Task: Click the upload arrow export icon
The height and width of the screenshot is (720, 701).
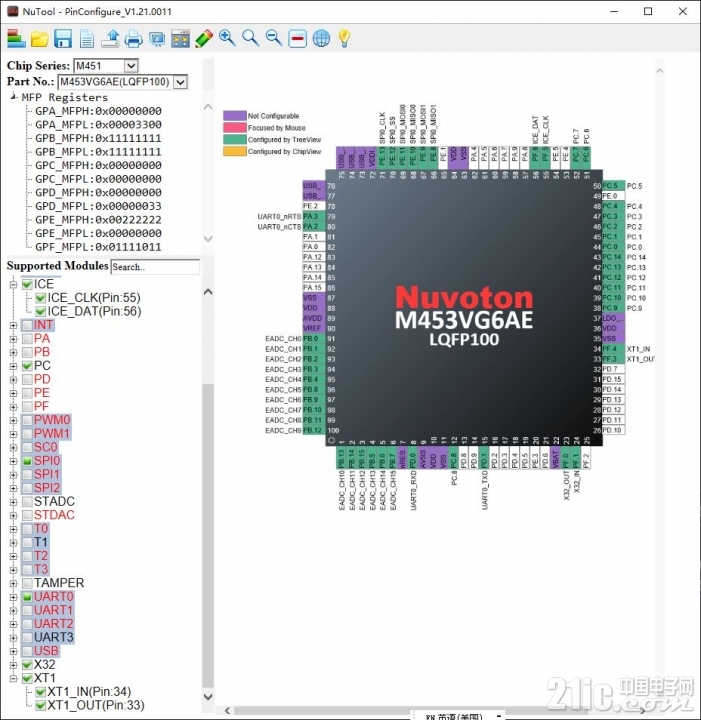Action: point(111,39)
